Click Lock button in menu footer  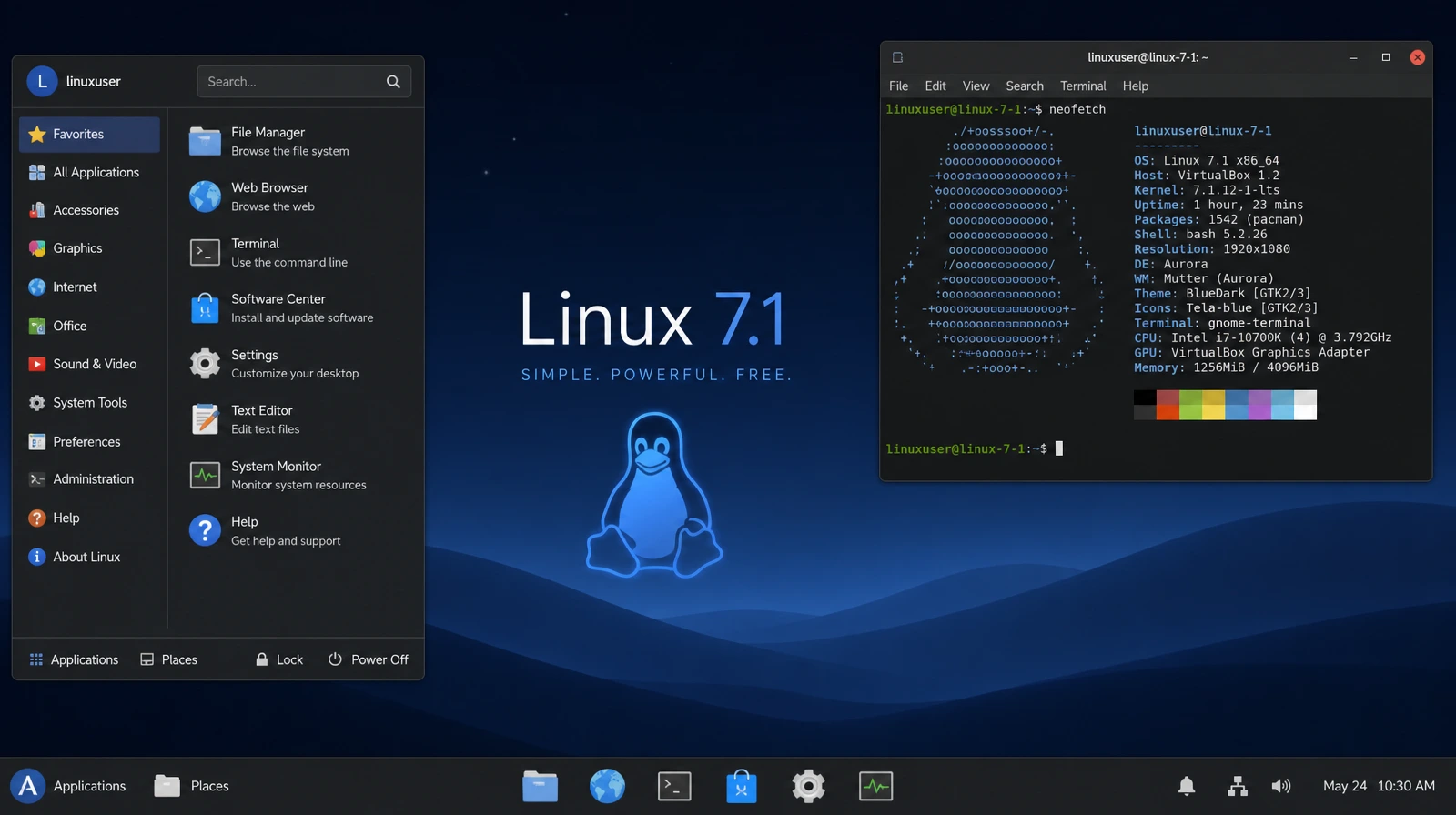coord(279,659)
